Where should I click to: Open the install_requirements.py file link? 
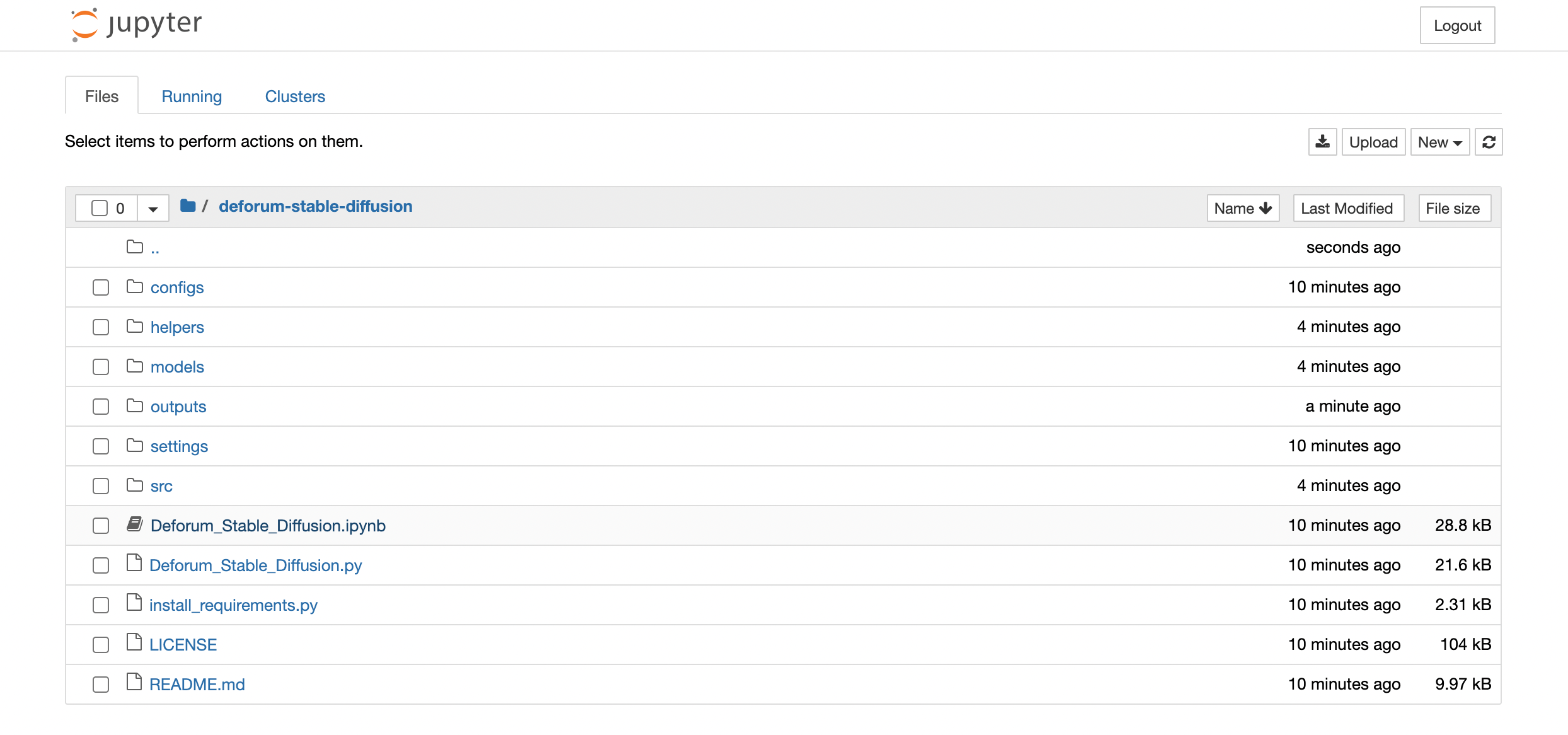233,605
